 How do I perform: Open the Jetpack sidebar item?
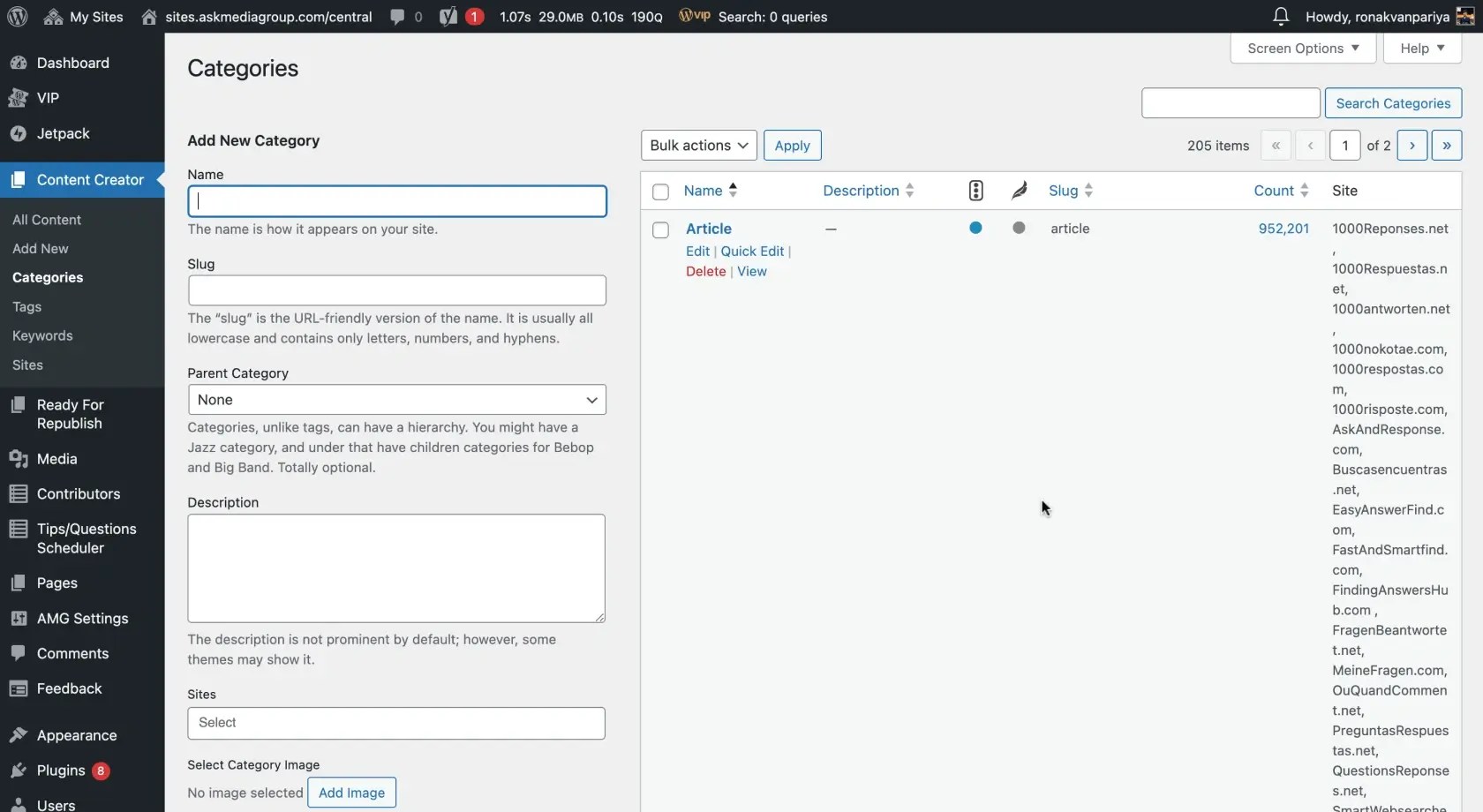coord(63,133)
